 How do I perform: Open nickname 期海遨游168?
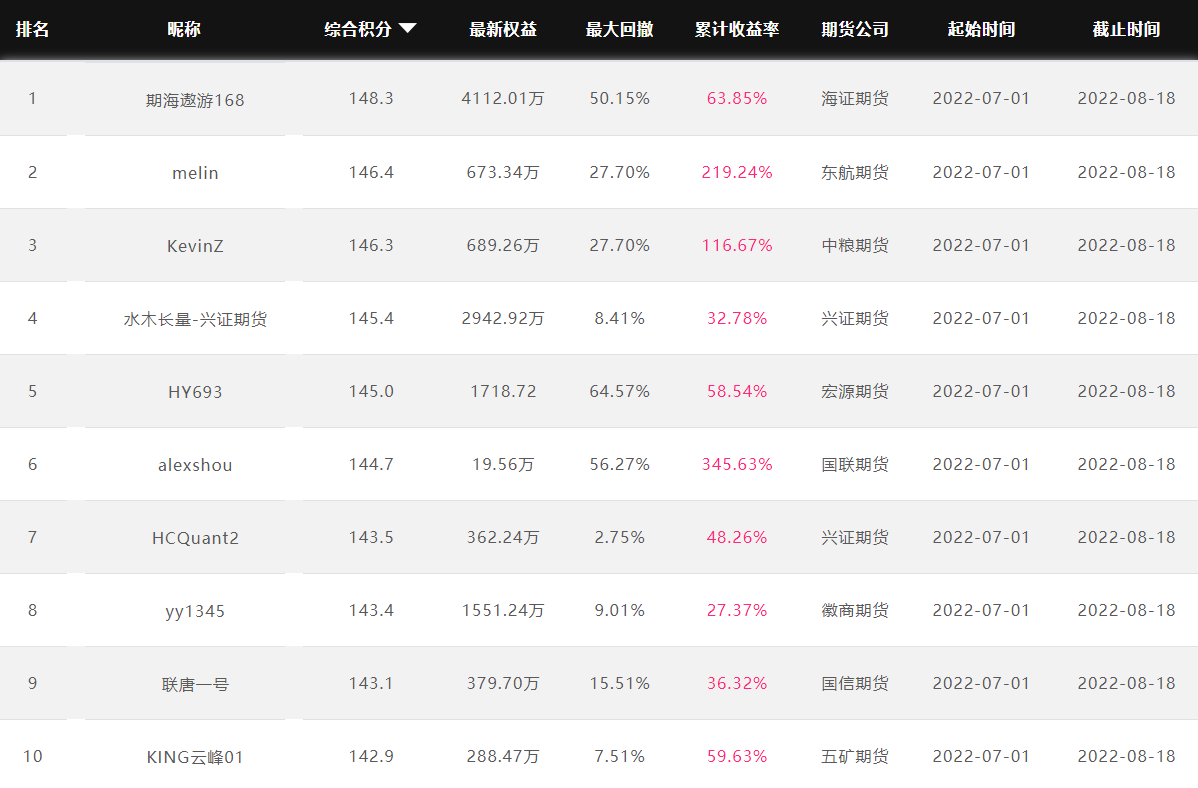click(195, 100)
